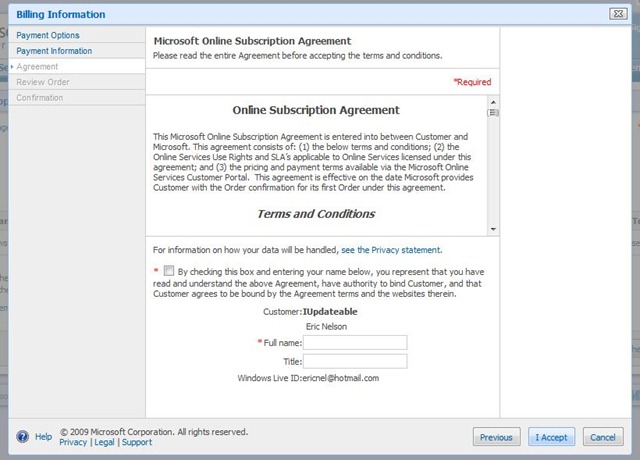640x460 pixels.
Task: Check the agreement acceptance checkbox
Action: (169, 271)
